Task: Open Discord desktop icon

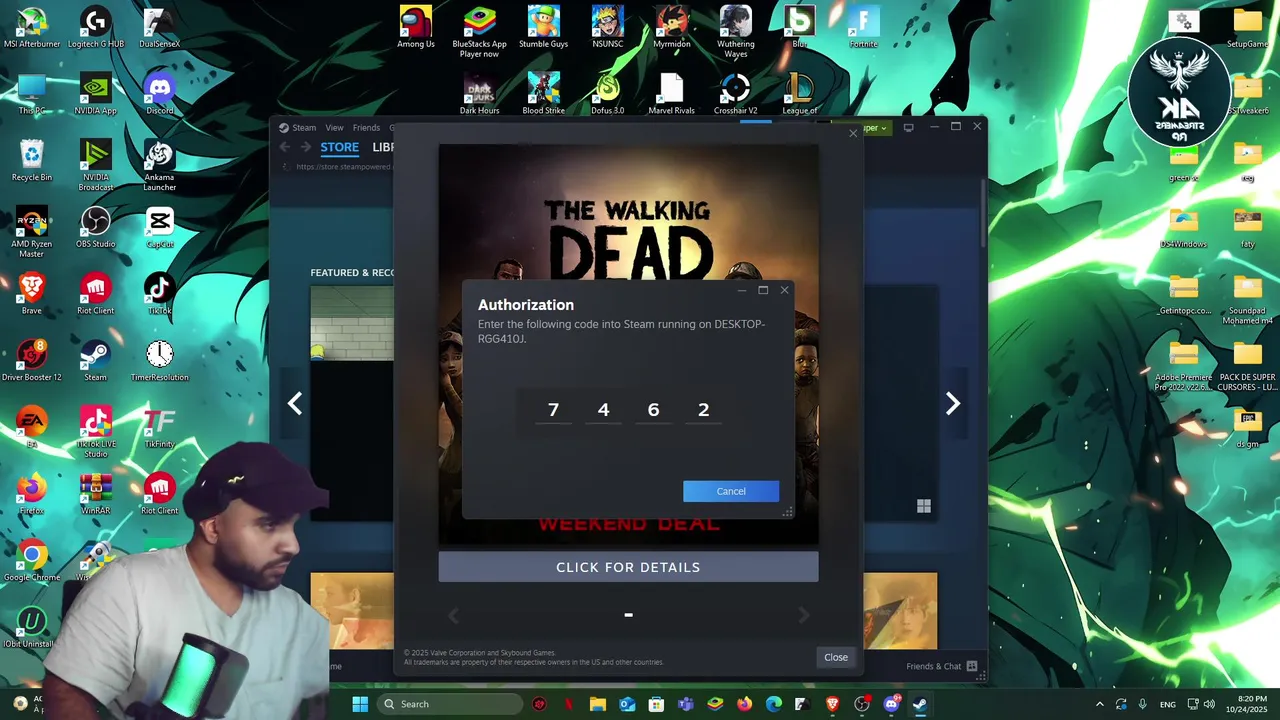Action: point(159,95)
